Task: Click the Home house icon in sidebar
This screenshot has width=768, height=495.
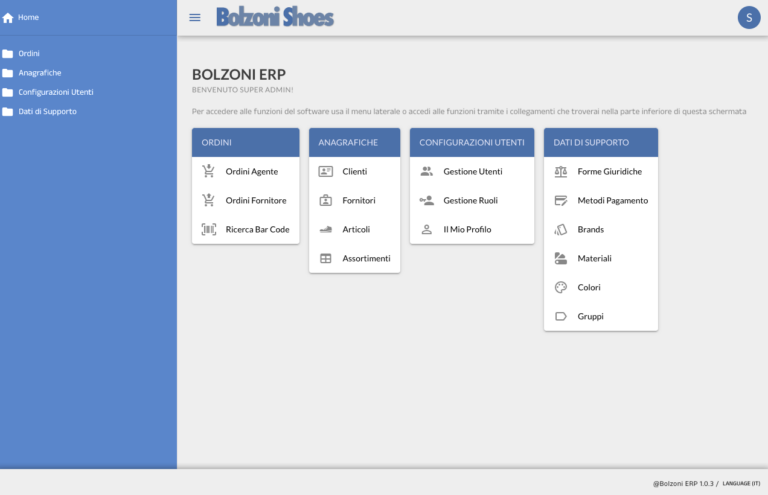Action: [x=8, y=18]
